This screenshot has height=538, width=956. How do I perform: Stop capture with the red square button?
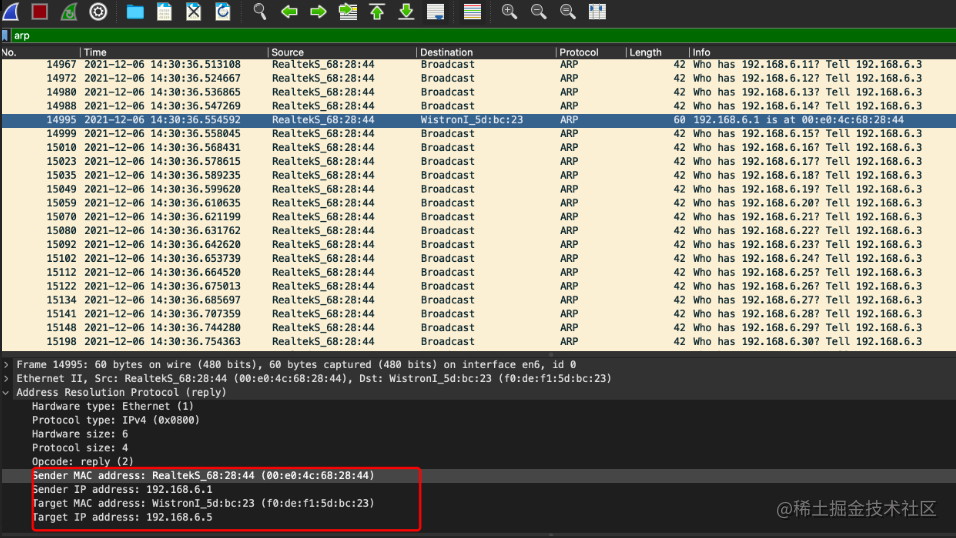tap(40, 11)
